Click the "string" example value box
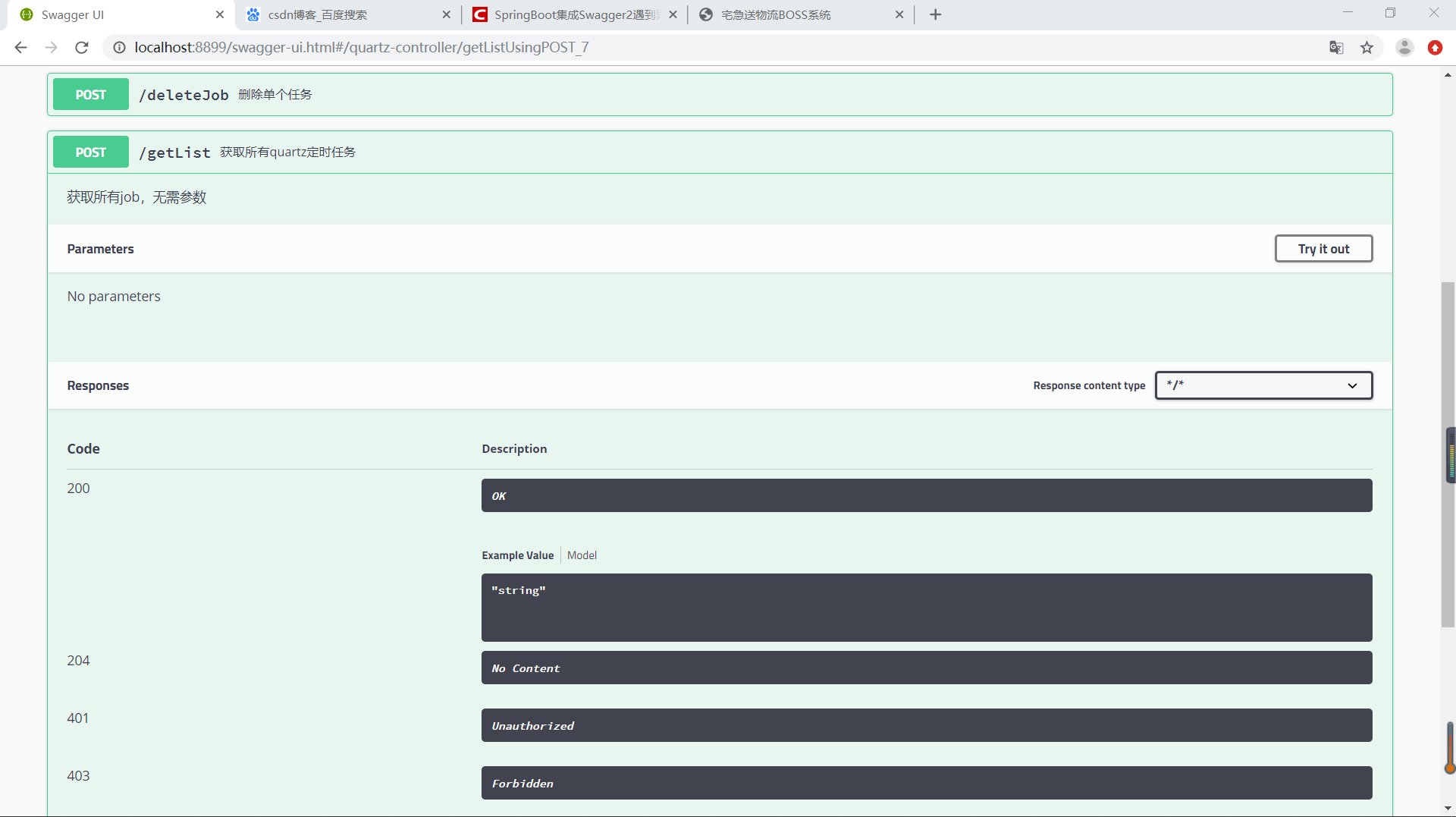The height and width of the screenshot is (817, 1456). [927, 608]
